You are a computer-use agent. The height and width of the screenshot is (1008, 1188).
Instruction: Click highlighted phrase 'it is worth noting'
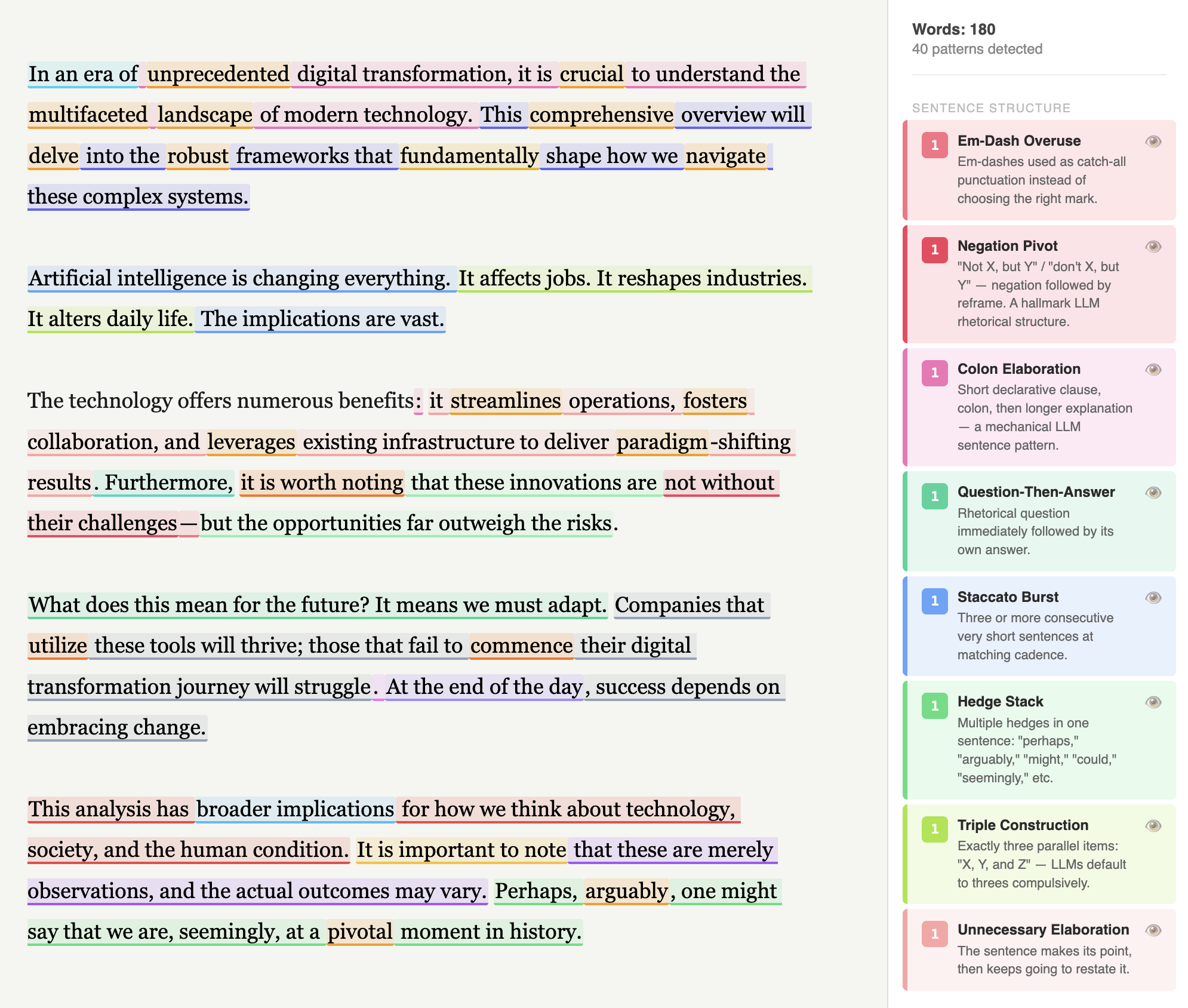322,483
